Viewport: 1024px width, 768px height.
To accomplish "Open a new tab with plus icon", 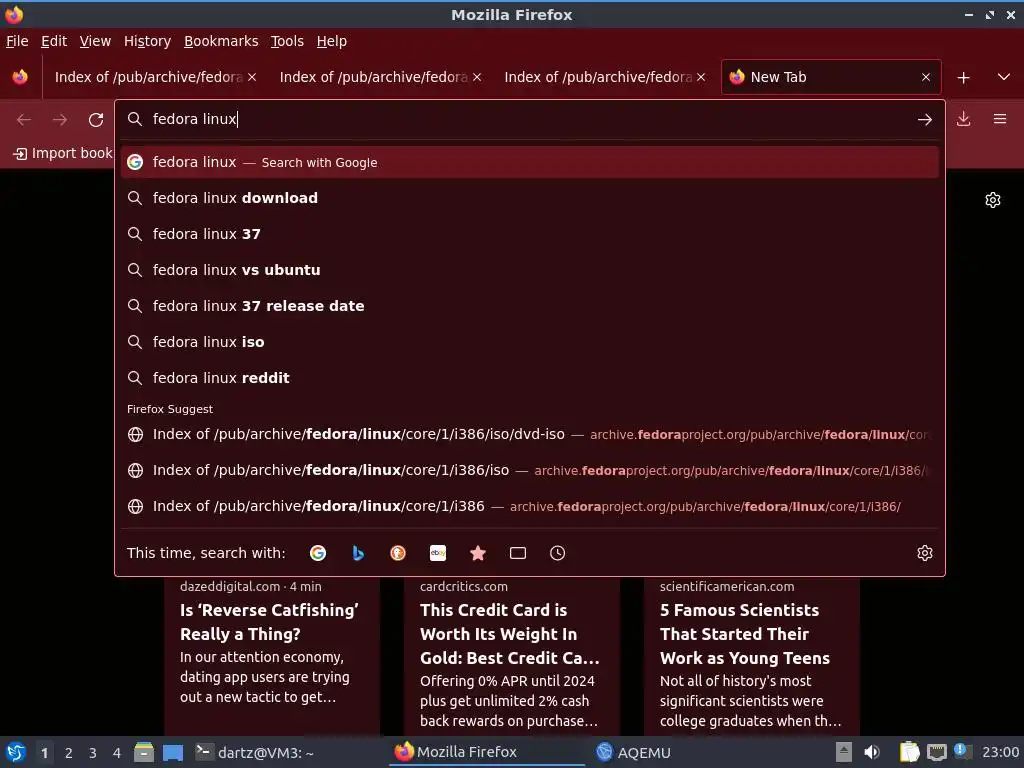I will coord(963,78).
